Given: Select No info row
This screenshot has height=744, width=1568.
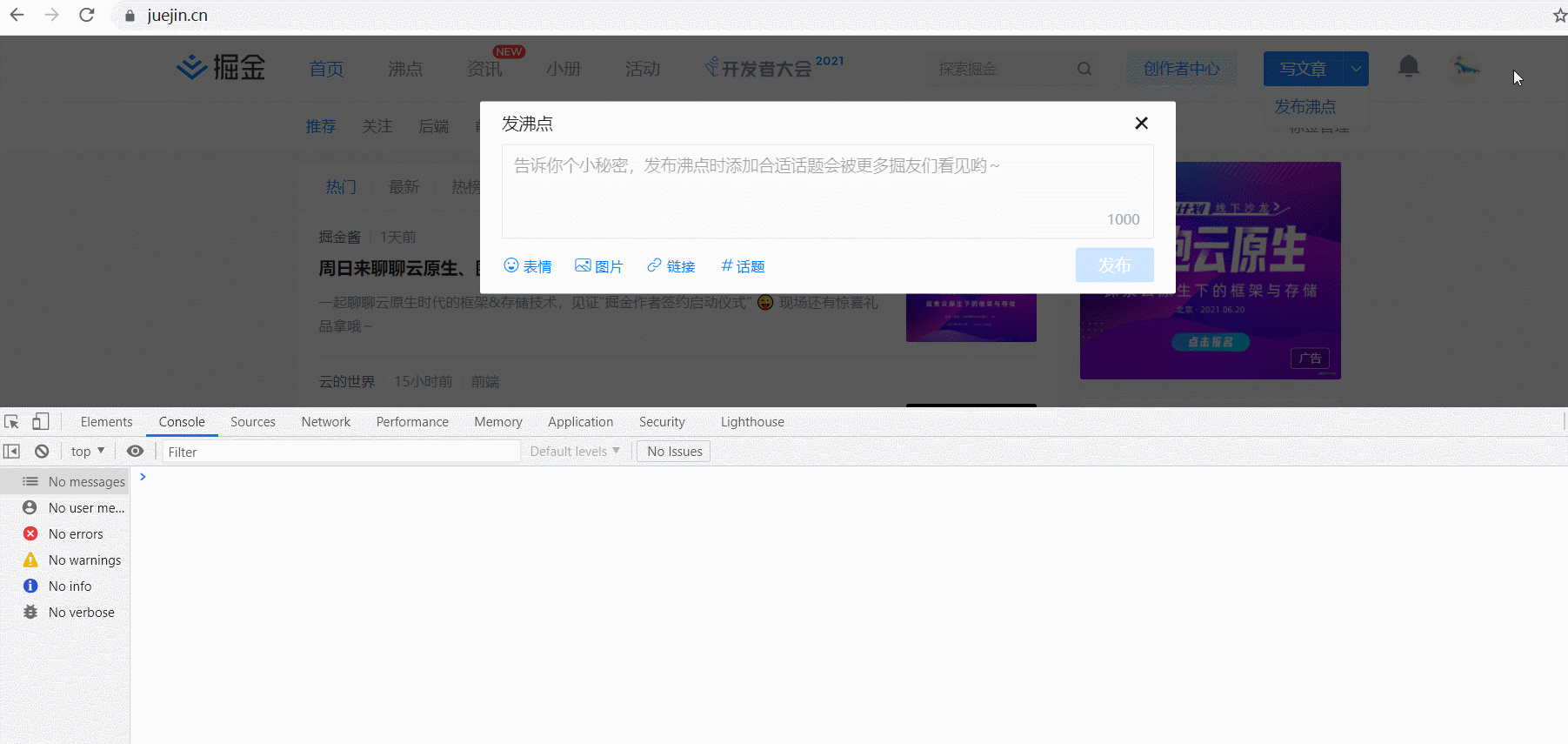Looking at the screenshot, I should [65, 586].
